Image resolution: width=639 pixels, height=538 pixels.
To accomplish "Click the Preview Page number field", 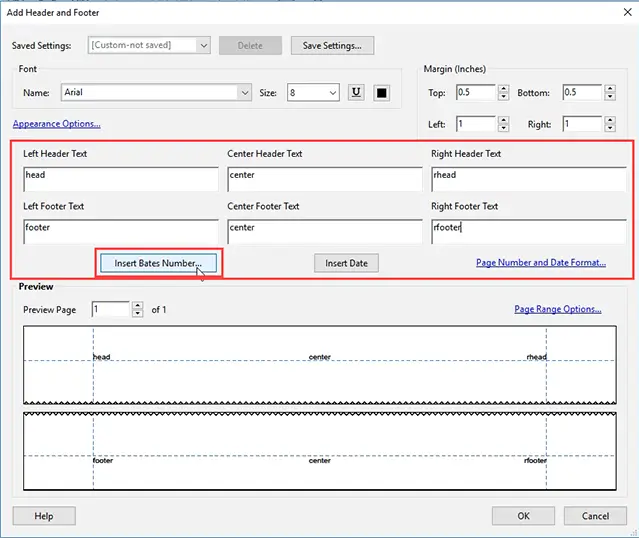I will [110, 309].
